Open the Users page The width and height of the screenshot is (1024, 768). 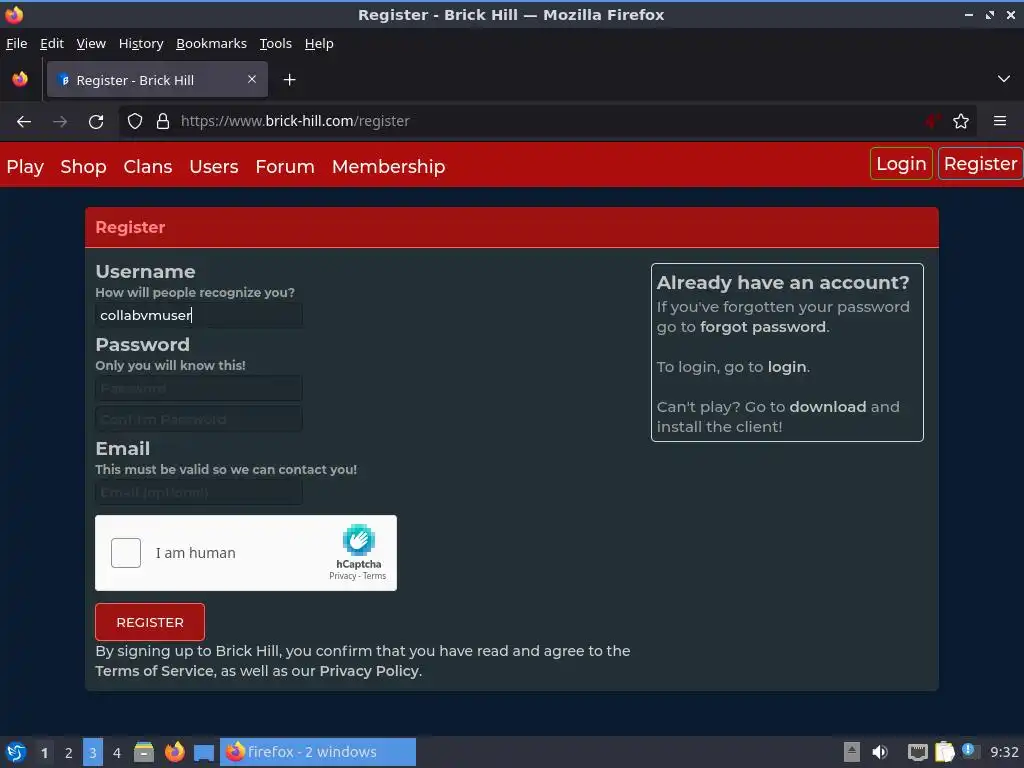coord(214,167)
